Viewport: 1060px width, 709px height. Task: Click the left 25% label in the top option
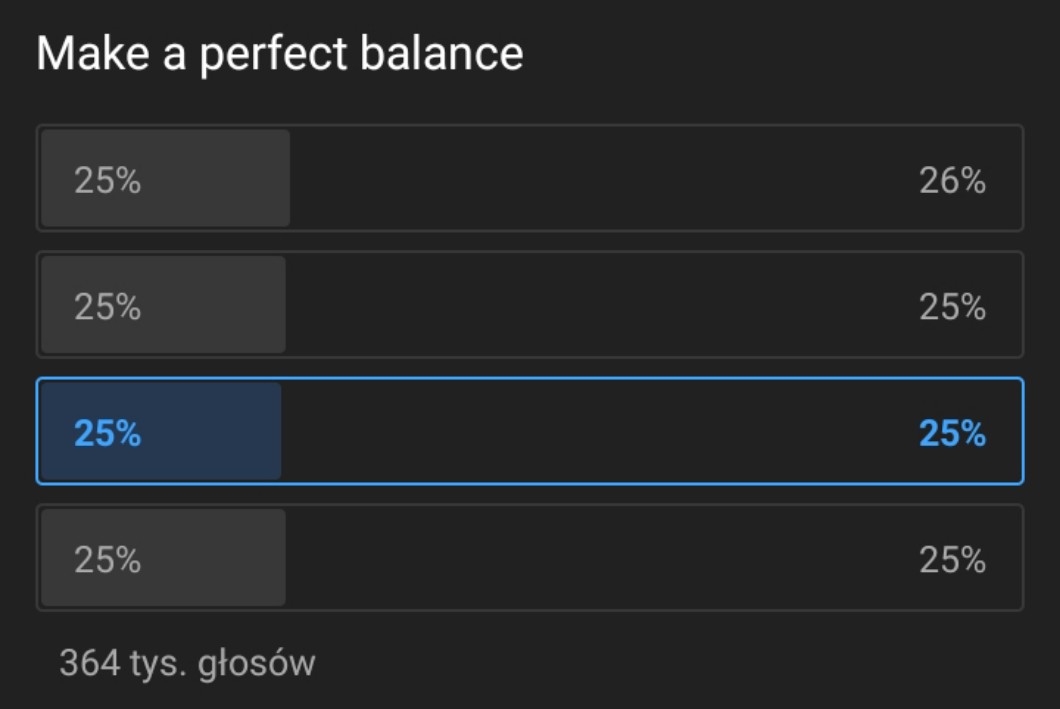point(107,181)
